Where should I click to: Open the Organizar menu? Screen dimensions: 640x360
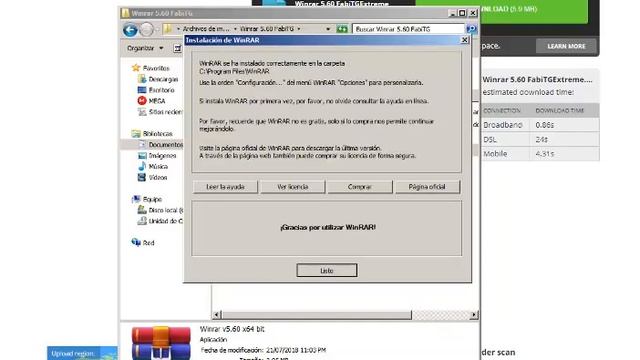pyautogui.click(x=145, y=48)
